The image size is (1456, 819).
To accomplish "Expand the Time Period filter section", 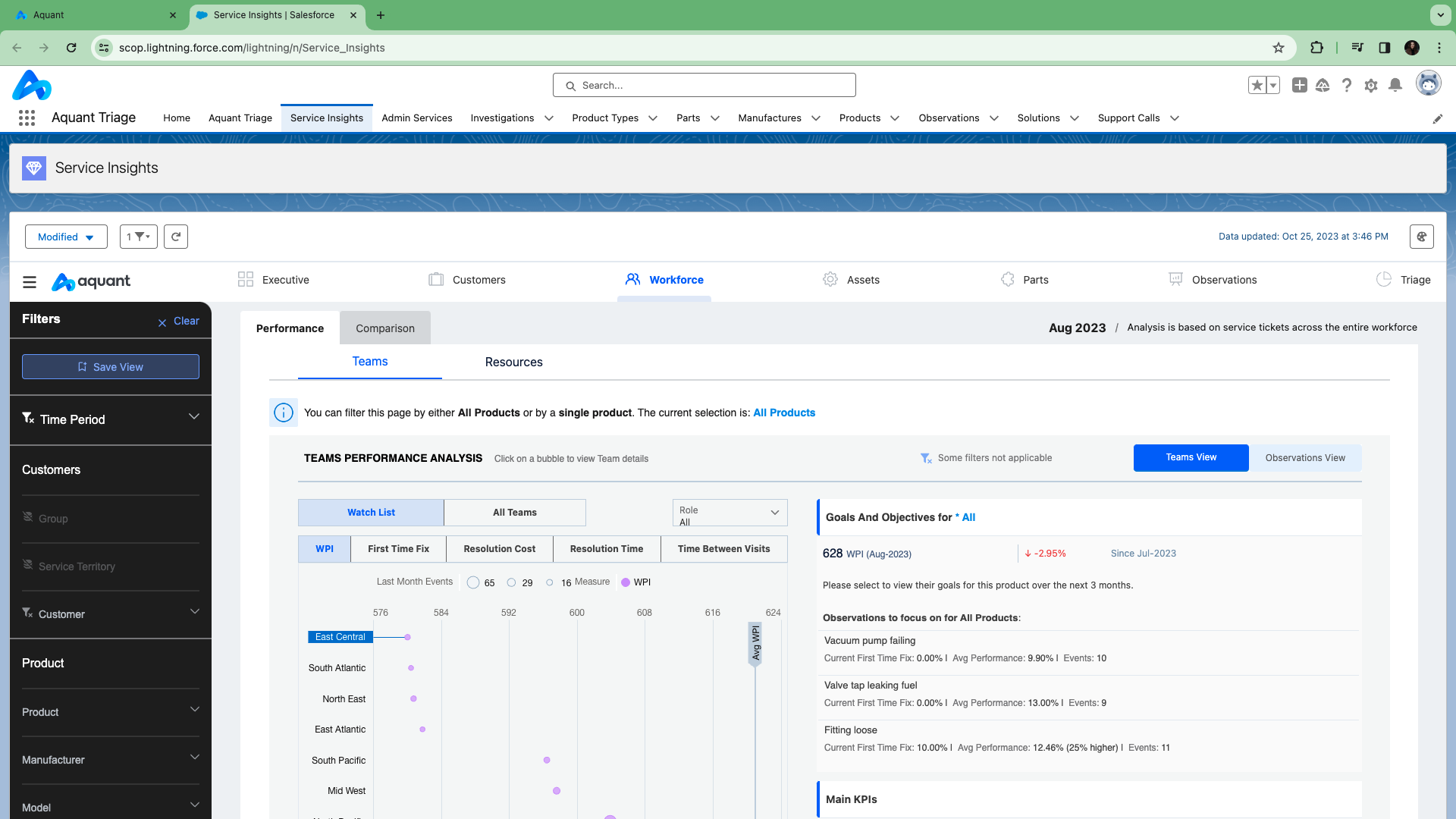I will (x=111, y=419).
